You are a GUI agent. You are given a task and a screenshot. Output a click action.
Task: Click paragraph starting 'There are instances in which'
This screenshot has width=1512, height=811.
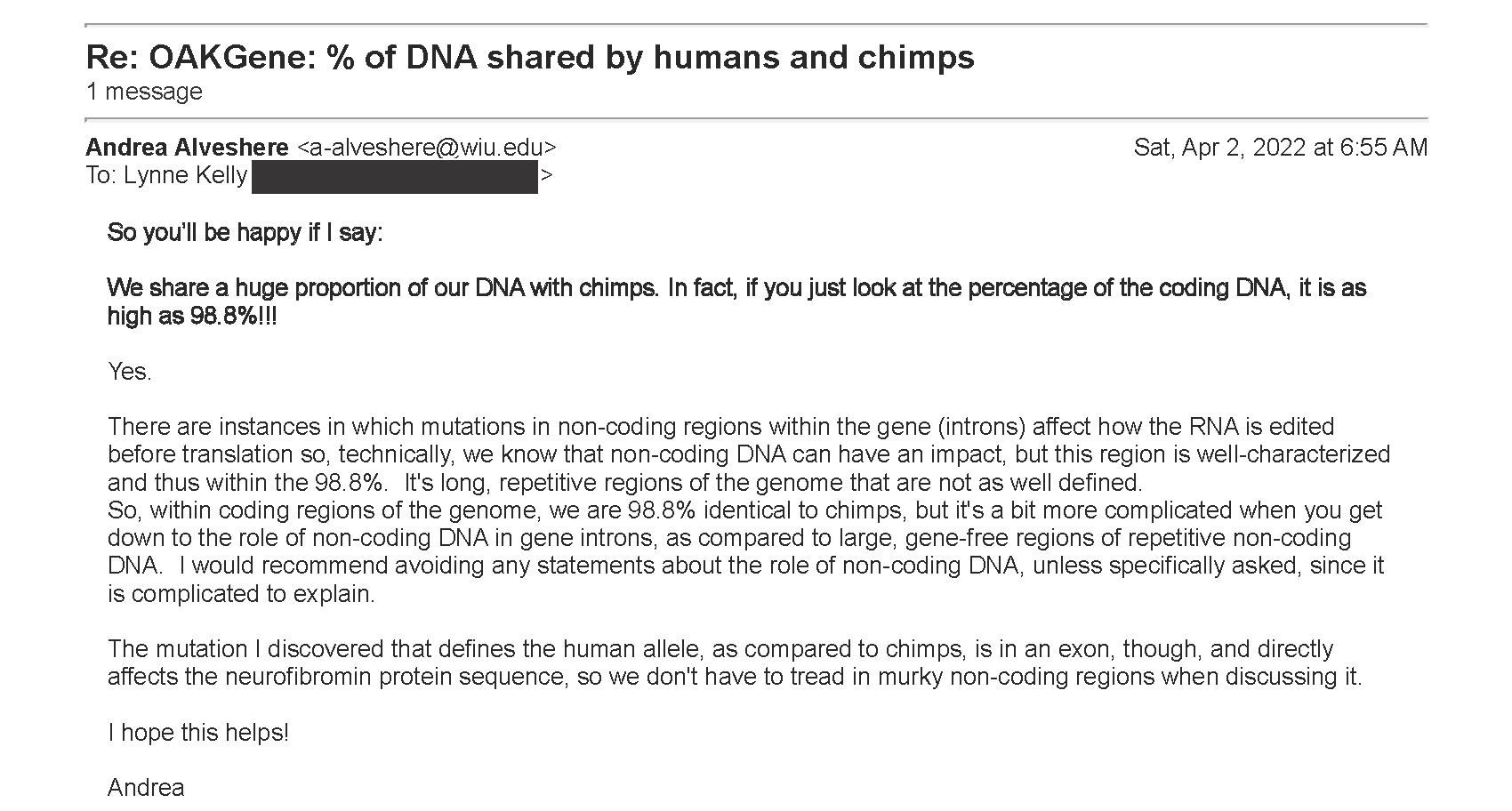tap(748, 454)
